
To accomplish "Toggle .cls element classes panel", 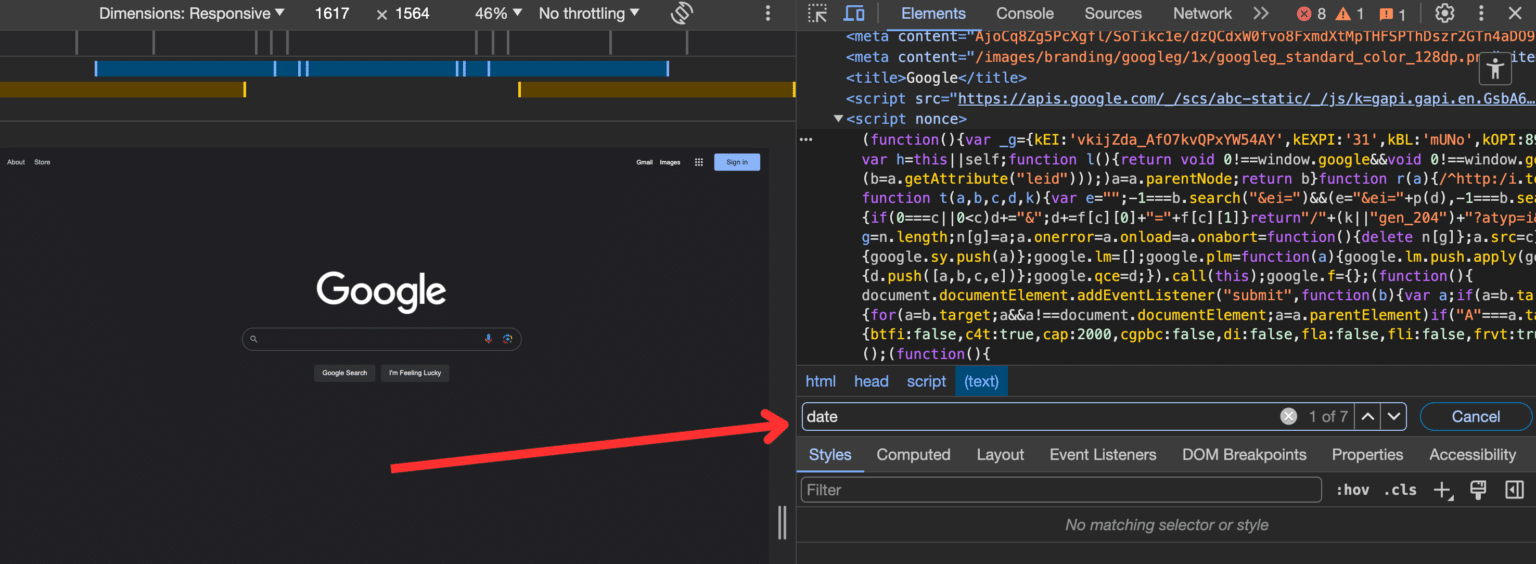I will coord(1400,490).
